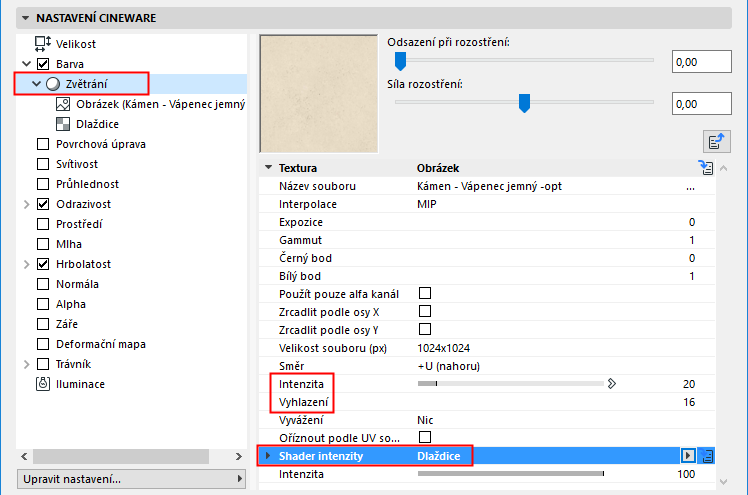
Task: Click the Směr +U (nahoru) value
Action: coord(448,366)
